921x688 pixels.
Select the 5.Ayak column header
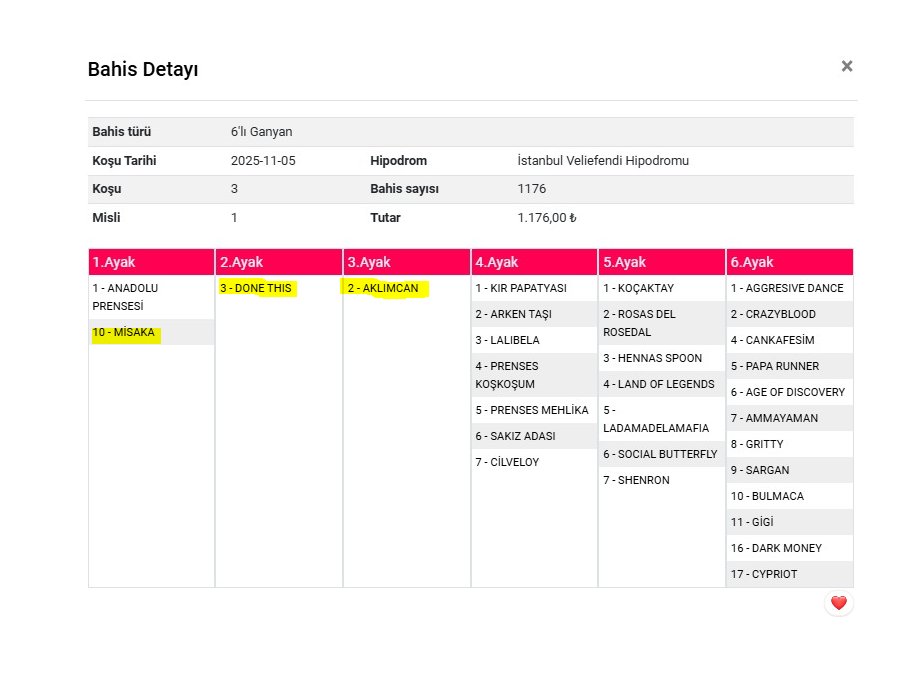click(662, 262)
